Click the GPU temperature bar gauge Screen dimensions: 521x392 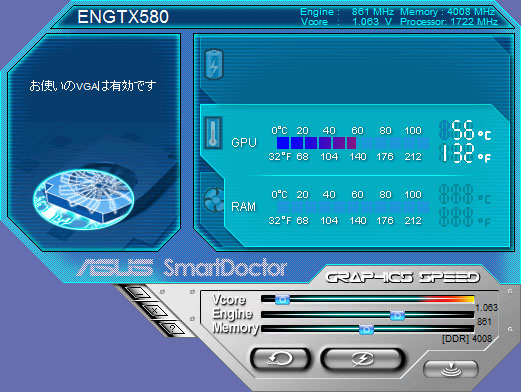(x=353, y=143)
